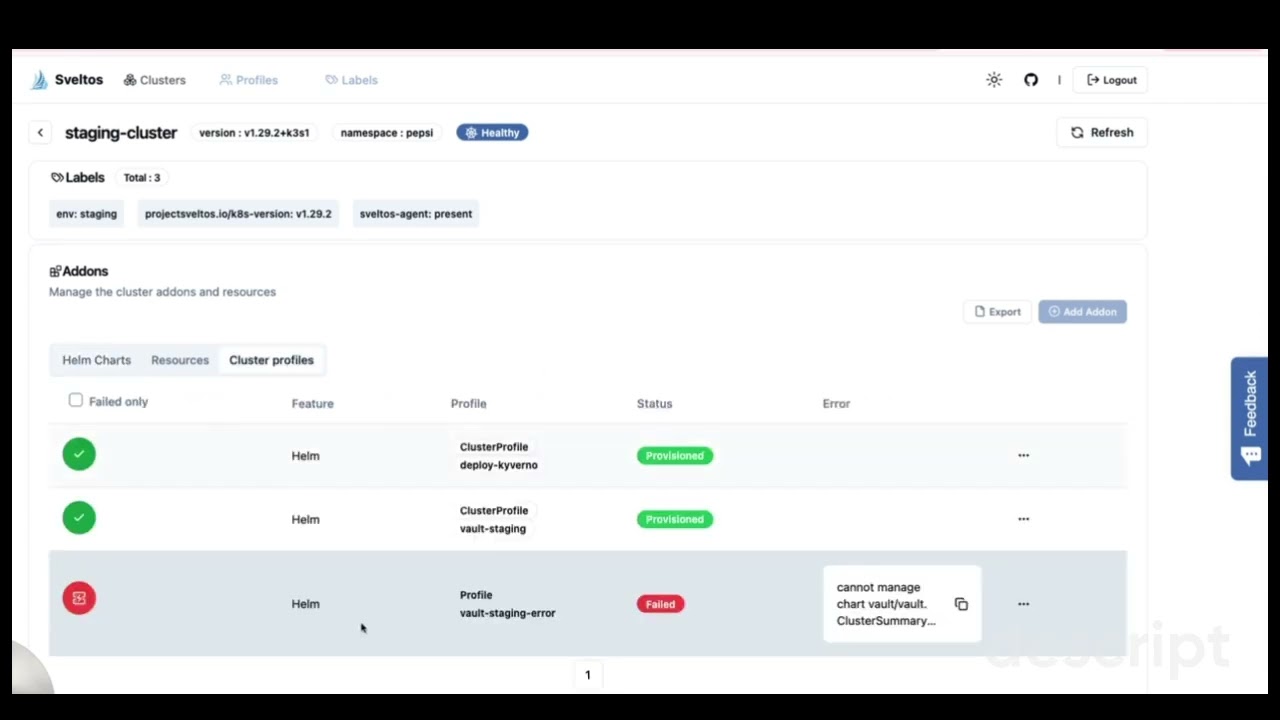Click the Add Addon button

click(x=1082, y=312)
